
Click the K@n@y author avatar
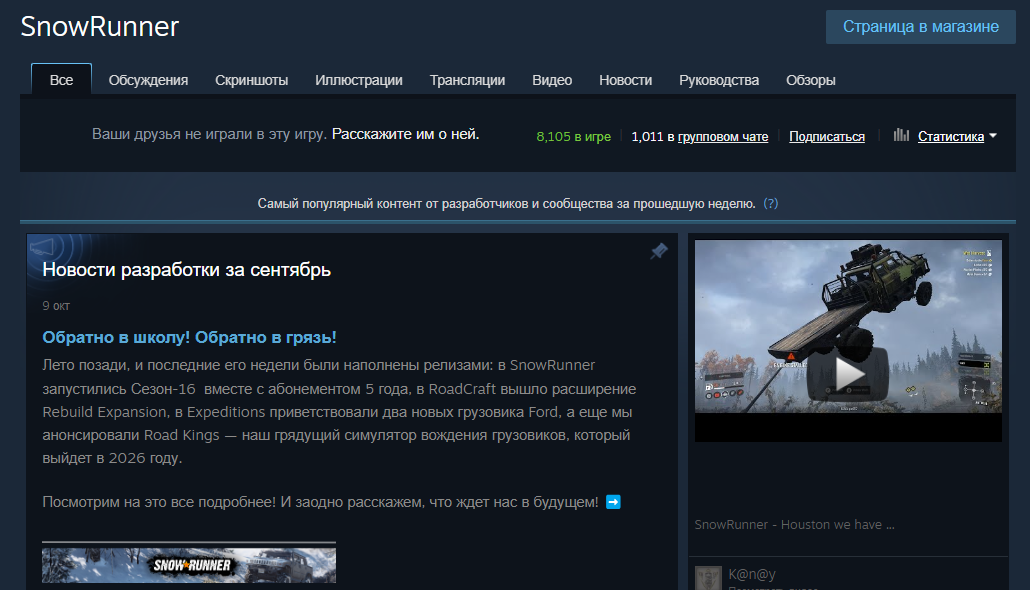708,578
